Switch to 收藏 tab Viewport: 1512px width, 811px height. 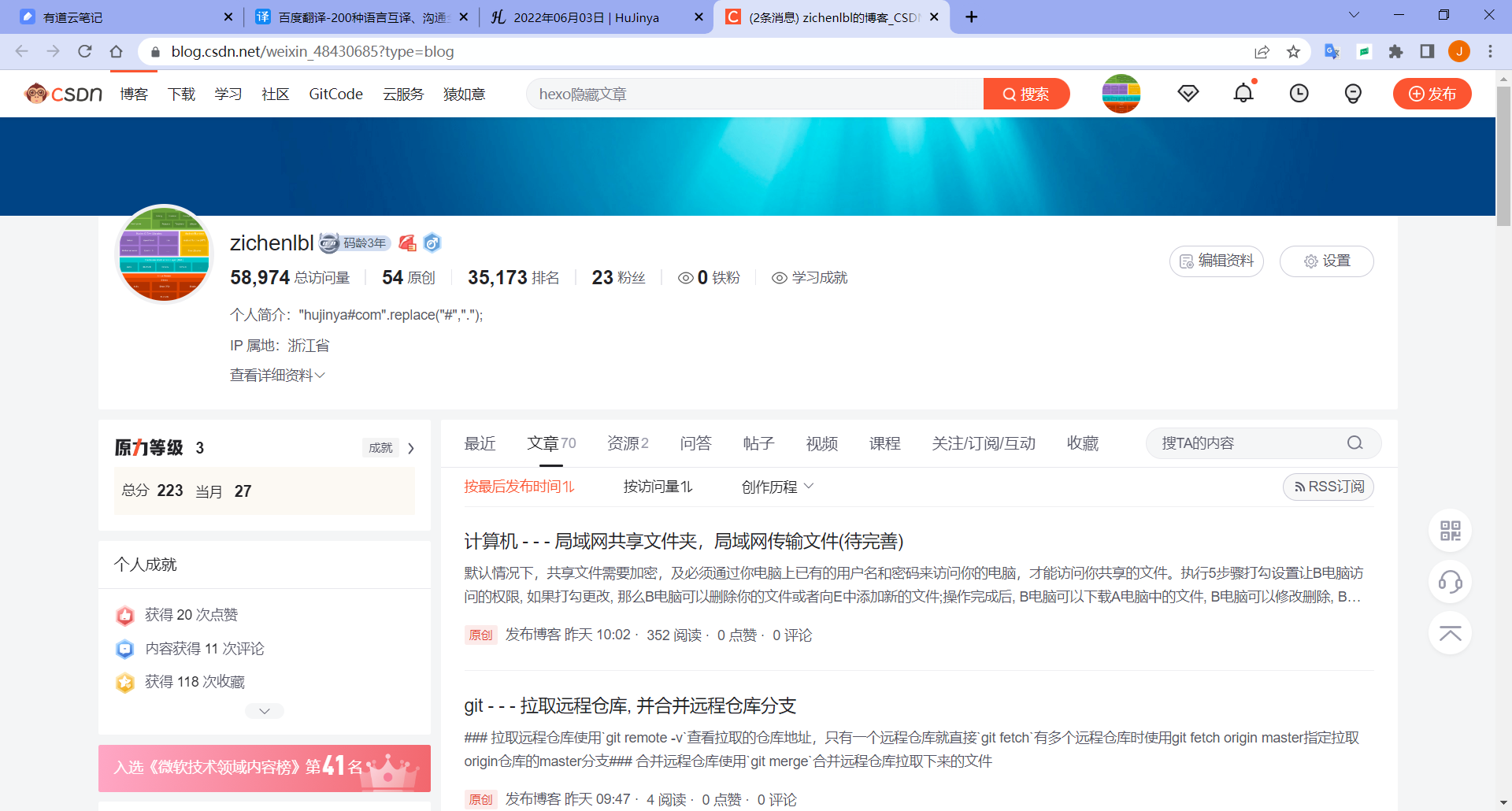pos(1083,443)
